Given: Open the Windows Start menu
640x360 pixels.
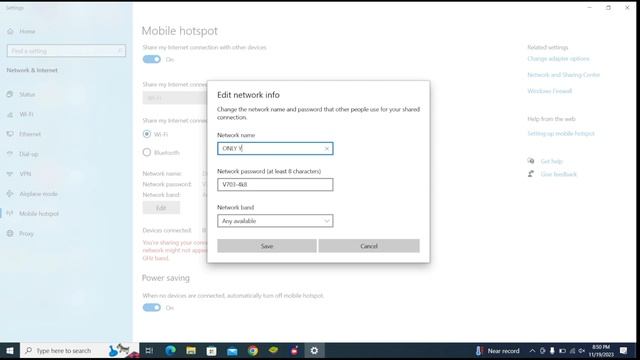Looking at the screenshot, I should [10, 351].
